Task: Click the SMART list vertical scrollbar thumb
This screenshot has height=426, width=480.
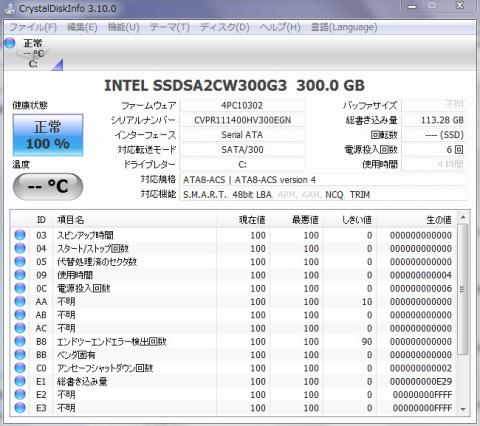Action: [x=463, y=289]
